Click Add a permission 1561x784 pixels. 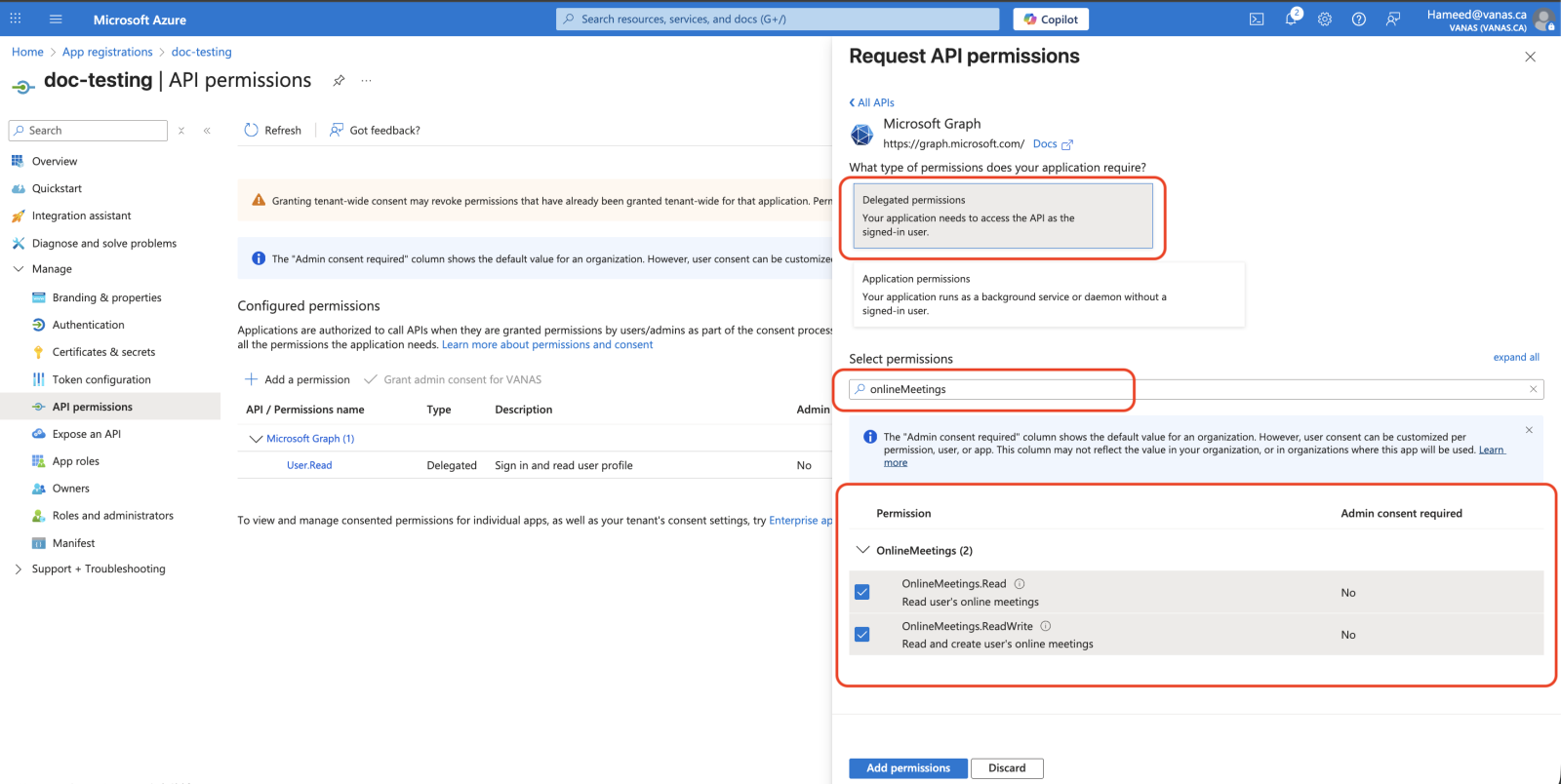(297, 379)
